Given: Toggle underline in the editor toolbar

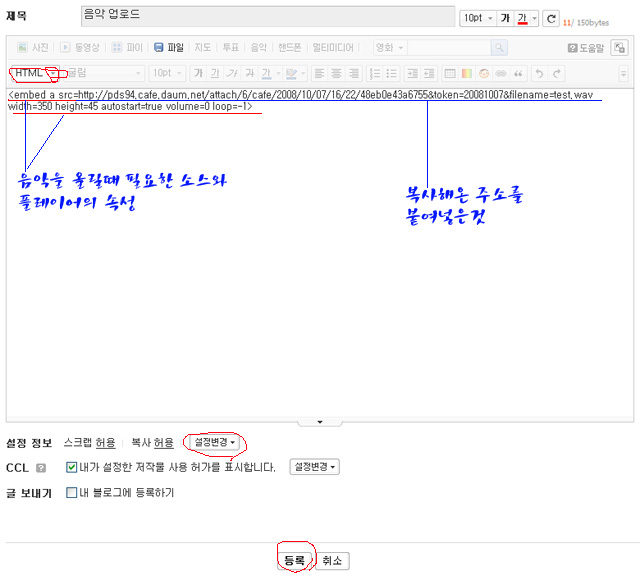Looking at the screenshot, I should point(215,73).
